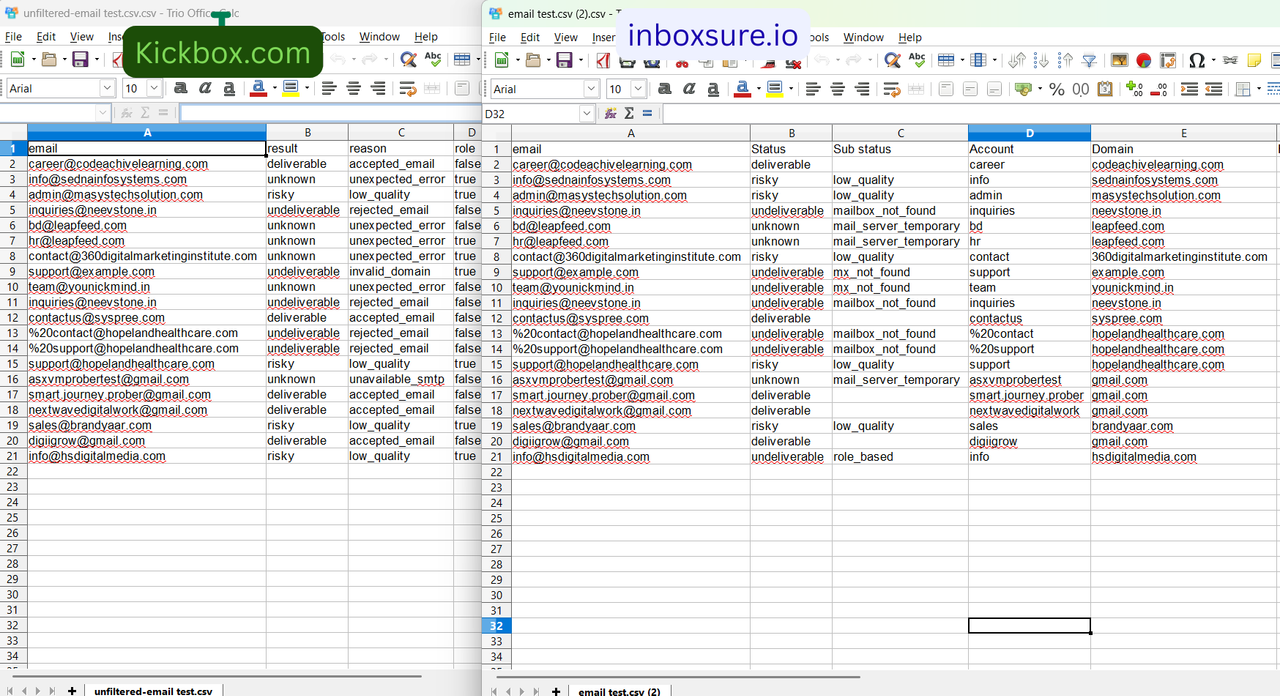Click Function Wizard fx icon in email test (2) window

611,113
